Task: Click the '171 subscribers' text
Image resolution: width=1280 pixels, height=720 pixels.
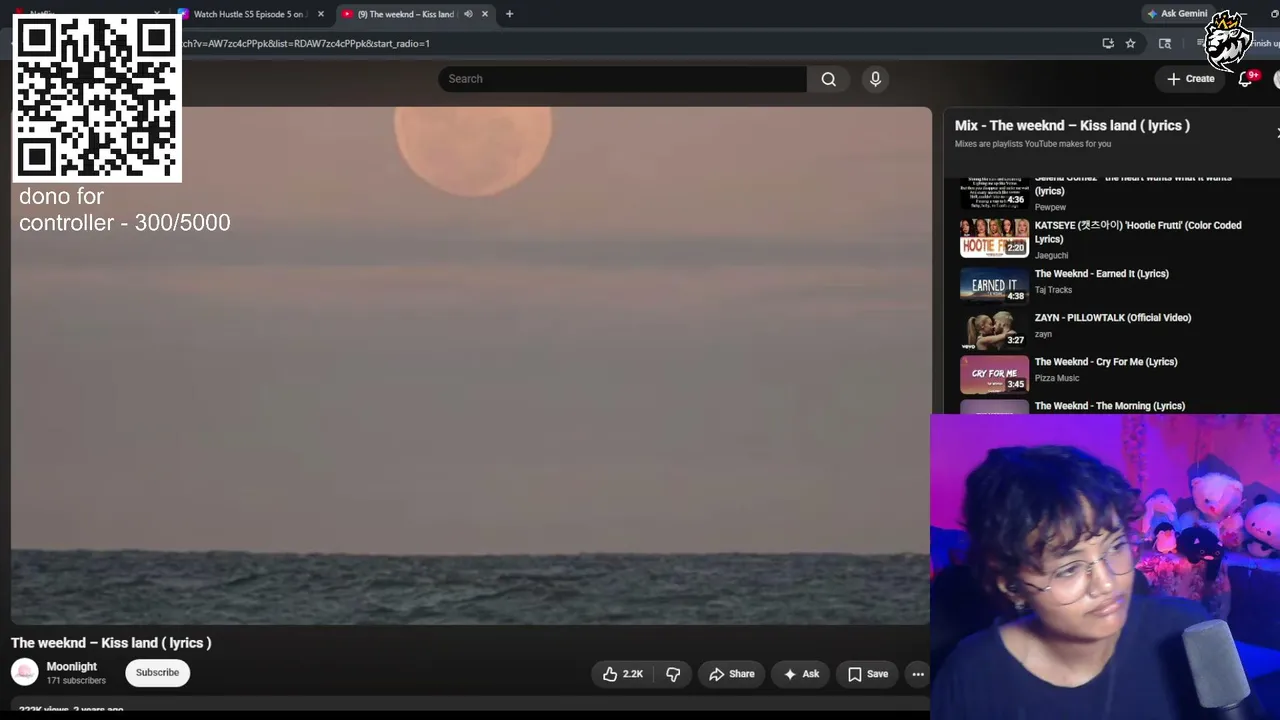Action: tap(76, 681)
